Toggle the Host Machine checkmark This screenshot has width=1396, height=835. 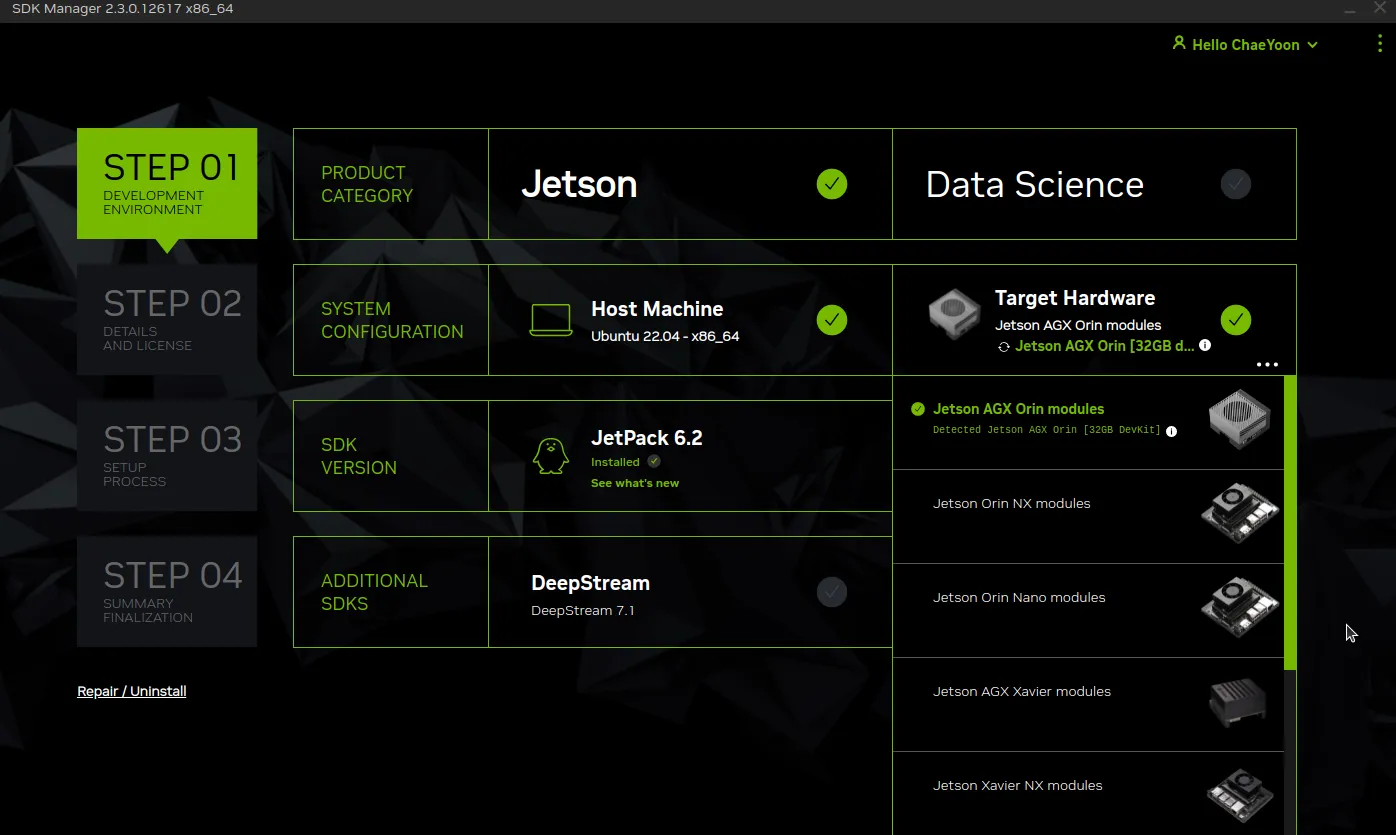(x=832, y=320)
